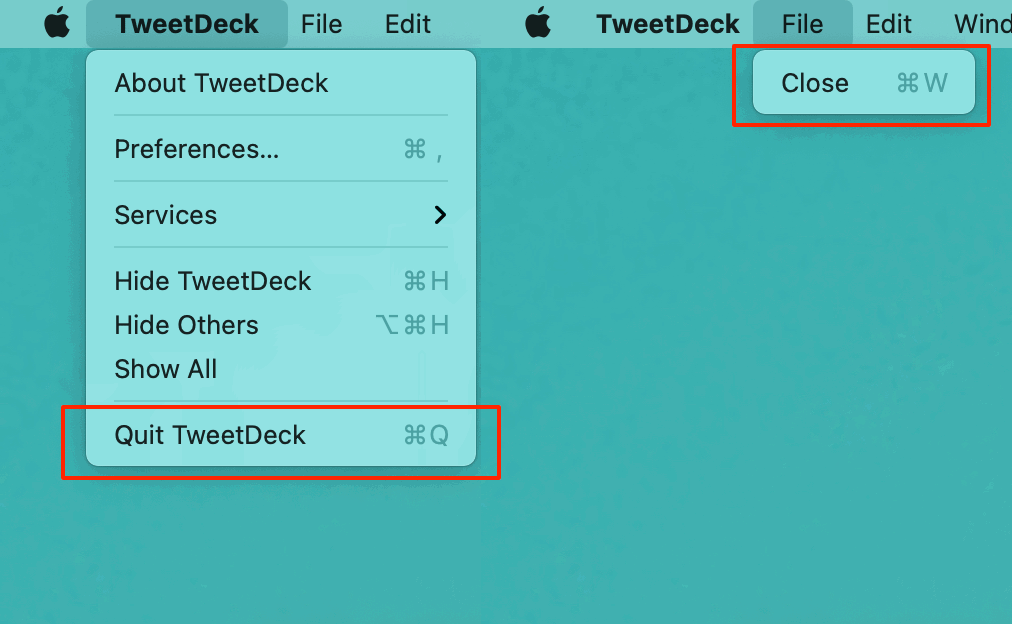The height and width of the screenshot is (624, 1012).
Task: Click the ⌘Q shortcut in the Quit row
Action: pyautogui.click(x=426, y=435)
